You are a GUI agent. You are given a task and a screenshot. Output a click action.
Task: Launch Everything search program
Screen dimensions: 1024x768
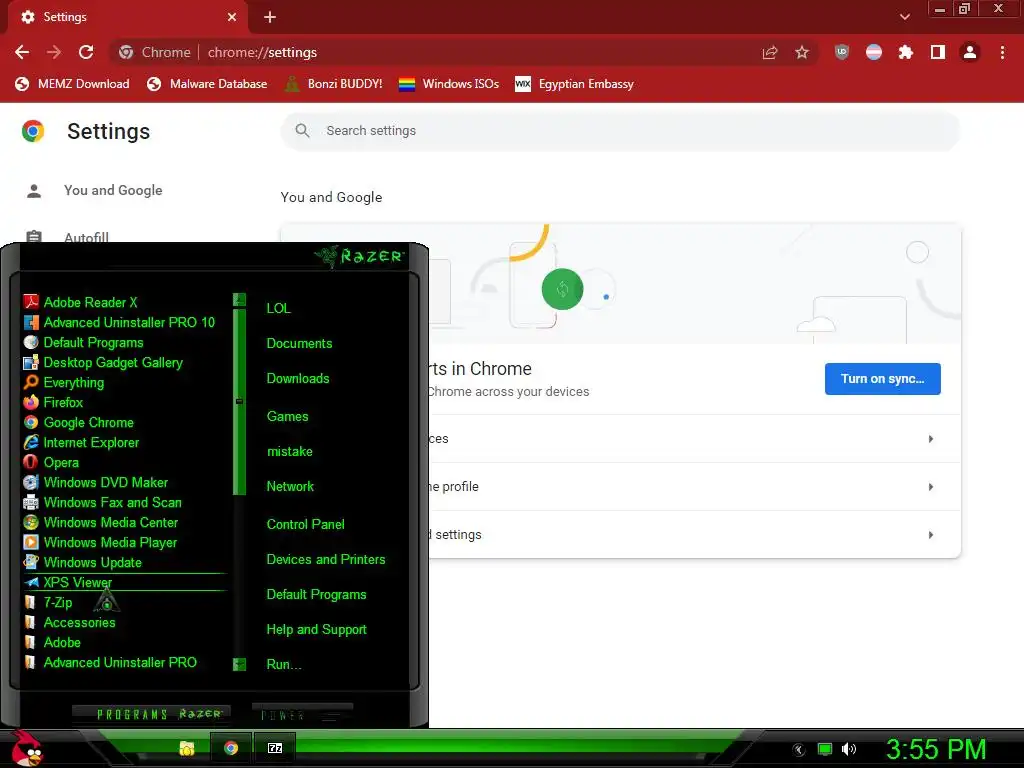pyautogui.click(x=63, y=382)
